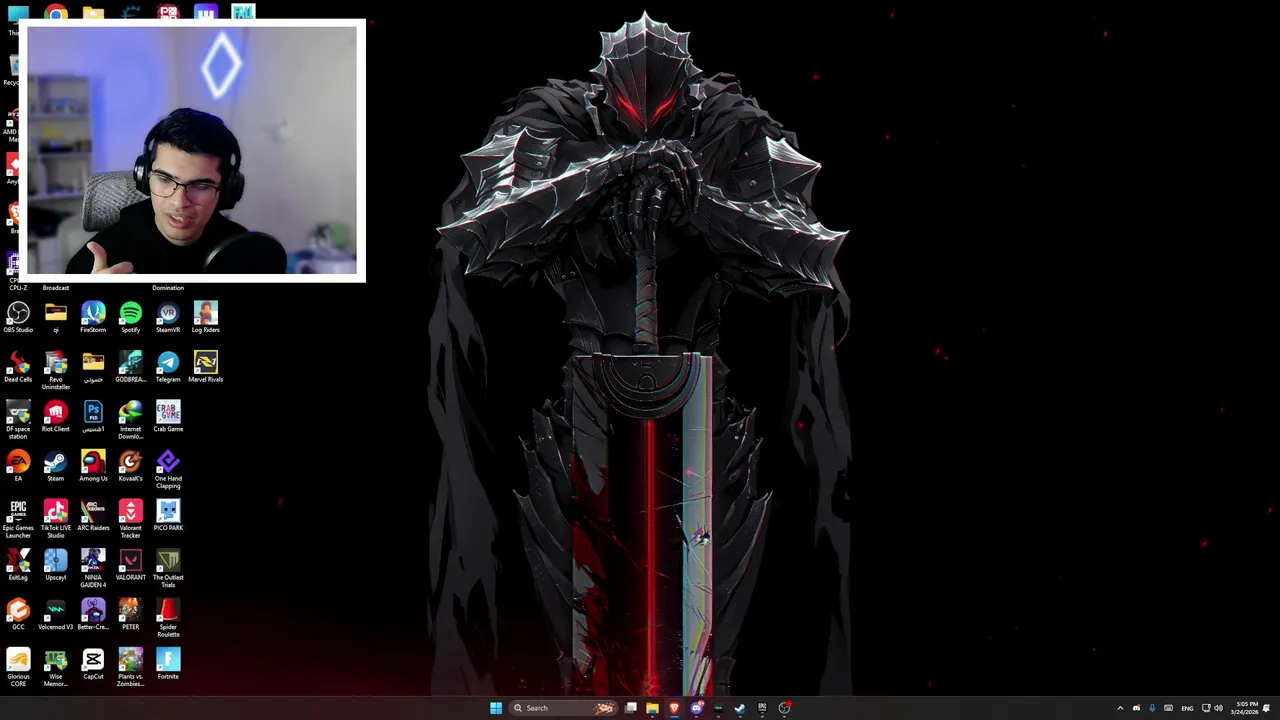Open Steam from the taskbar

coord(740,708)
